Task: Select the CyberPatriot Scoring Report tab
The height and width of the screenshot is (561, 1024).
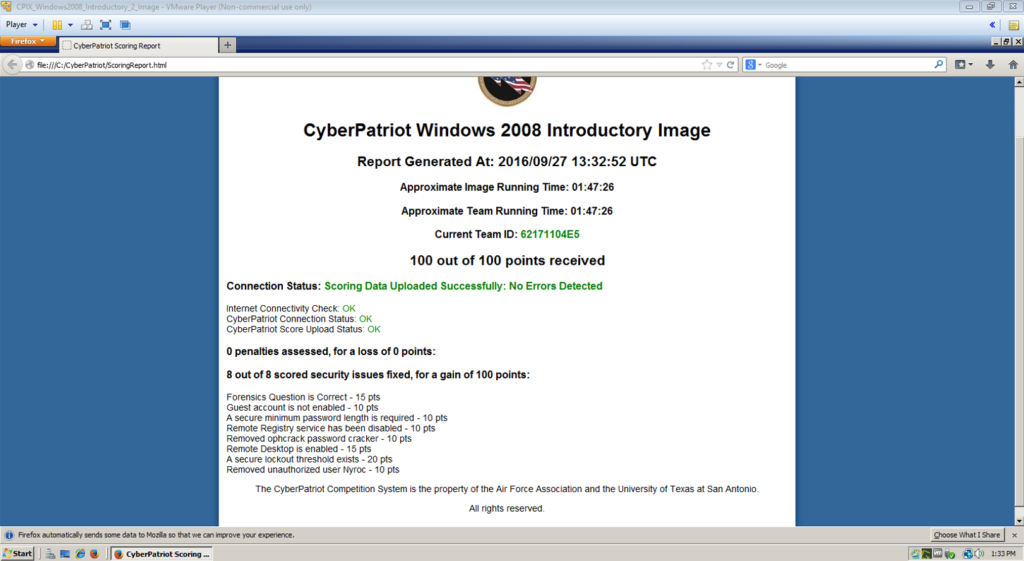Action: tap(138, 46)
